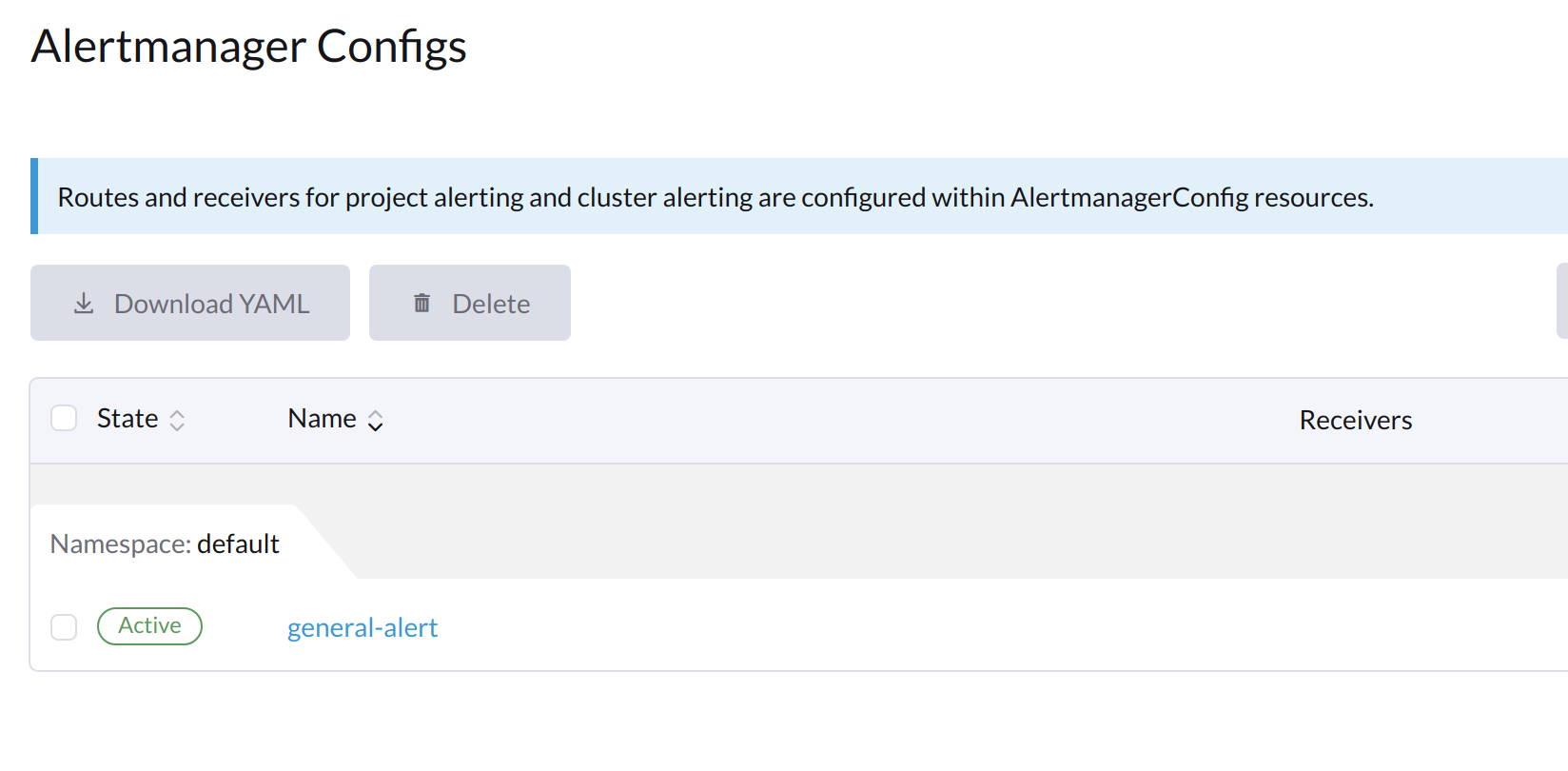Screen dimensions: 1568x771
Task: Click the download icon on Download YAML button
Action: (x=84, y=303)
